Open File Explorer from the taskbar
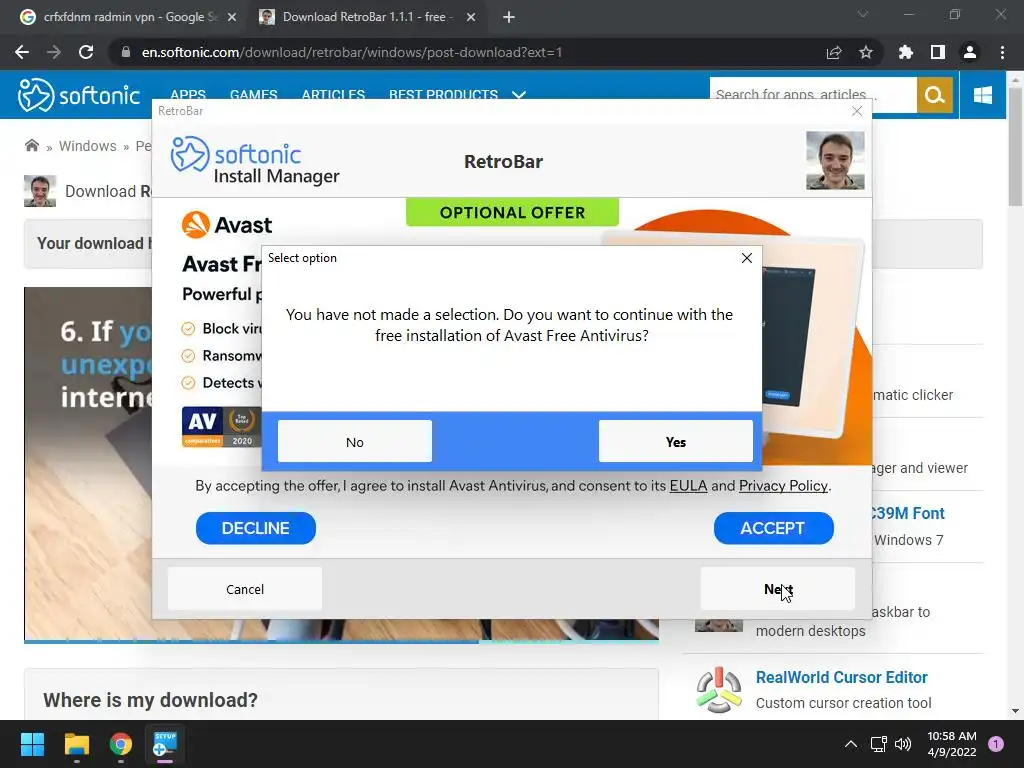Image resolution: width=1024 pixels, height=768 pixels. coord(76,744)
